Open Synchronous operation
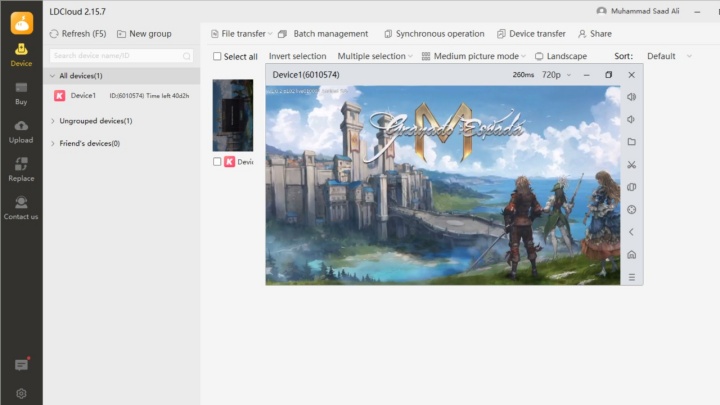 coord(434,34)
